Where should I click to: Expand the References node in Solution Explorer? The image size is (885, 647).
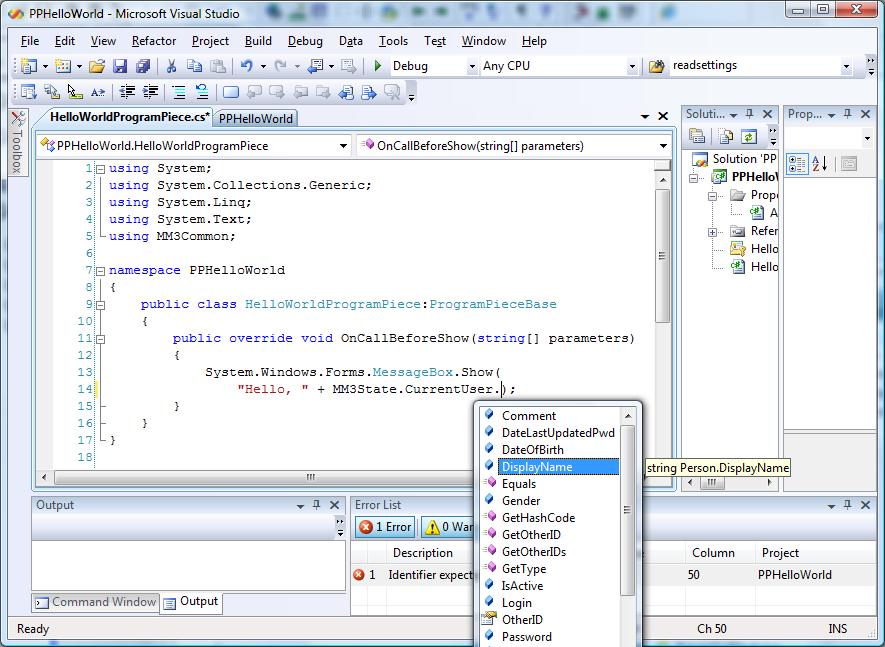click(x=712, y=232)
